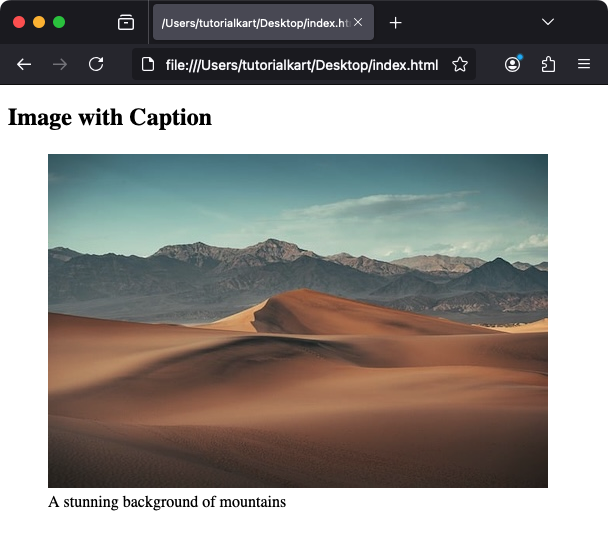The height and width of the screenshot is (541, 608).
Task: Click the forward navigation arrow
Action: 60,64
